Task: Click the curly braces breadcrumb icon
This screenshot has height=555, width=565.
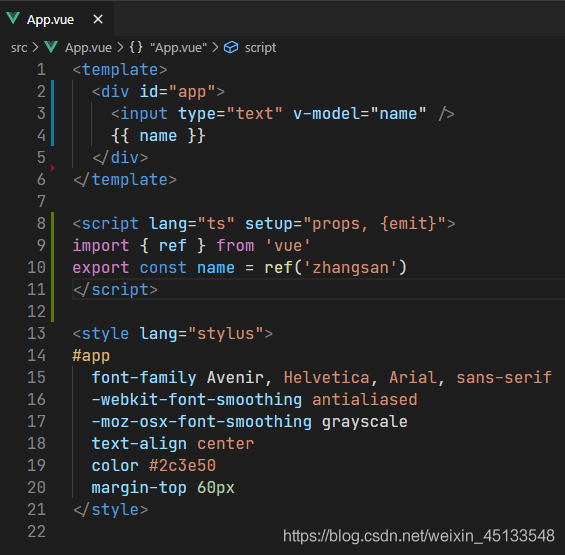Action: click(x=136, y=47)
